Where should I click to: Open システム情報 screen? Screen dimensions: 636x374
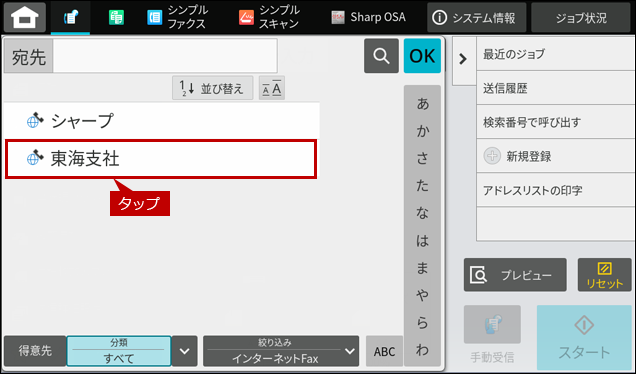click(x=476, y=17)
